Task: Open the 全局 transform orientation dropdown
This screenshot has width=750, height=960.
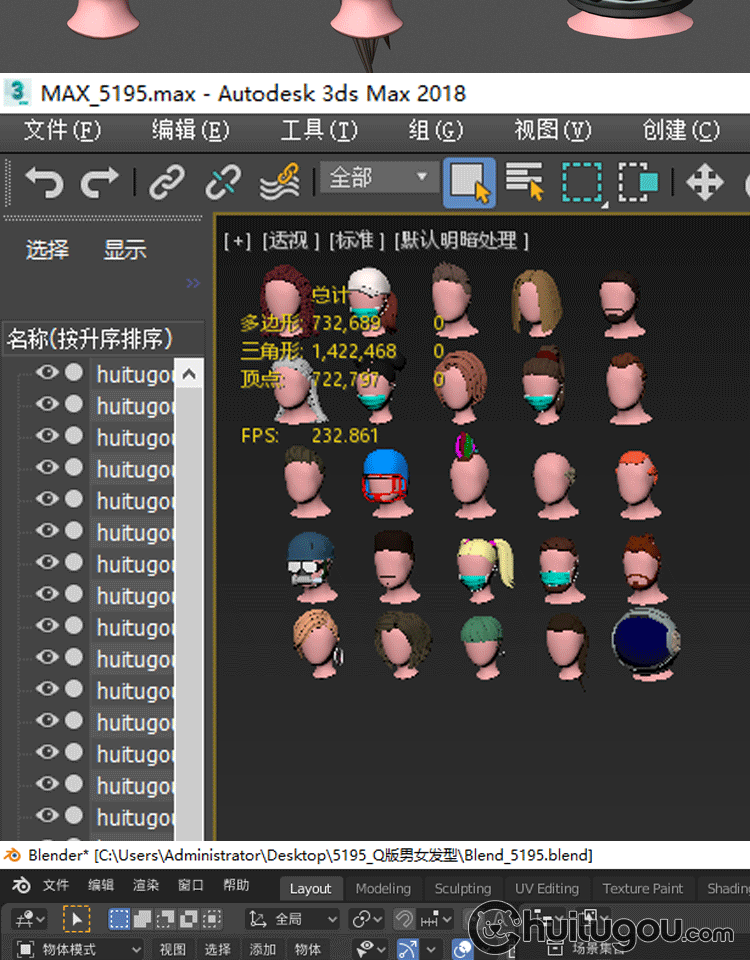Action: [293, 919]
